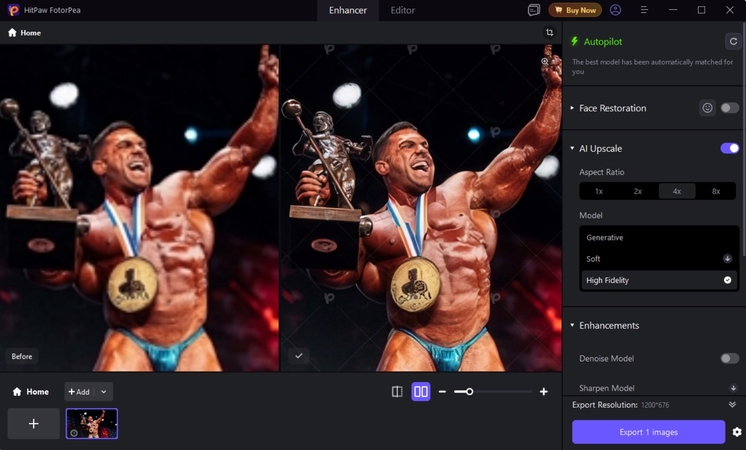
Task: Click the magnifier icon on the enhanced image
Action: click(x=545, y=61)
